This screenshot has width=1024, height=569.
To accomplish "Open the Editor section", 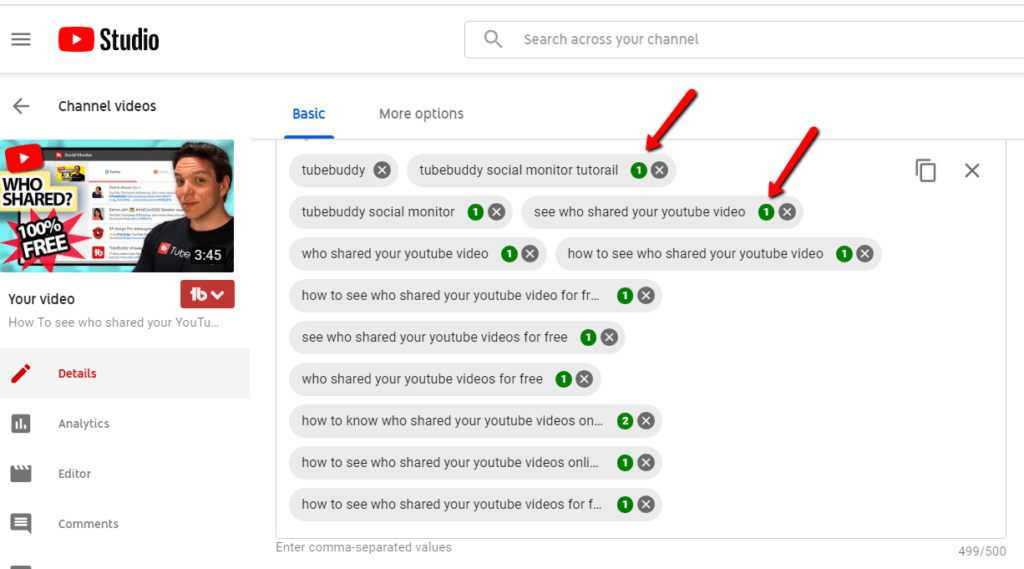I will (74, 474).
